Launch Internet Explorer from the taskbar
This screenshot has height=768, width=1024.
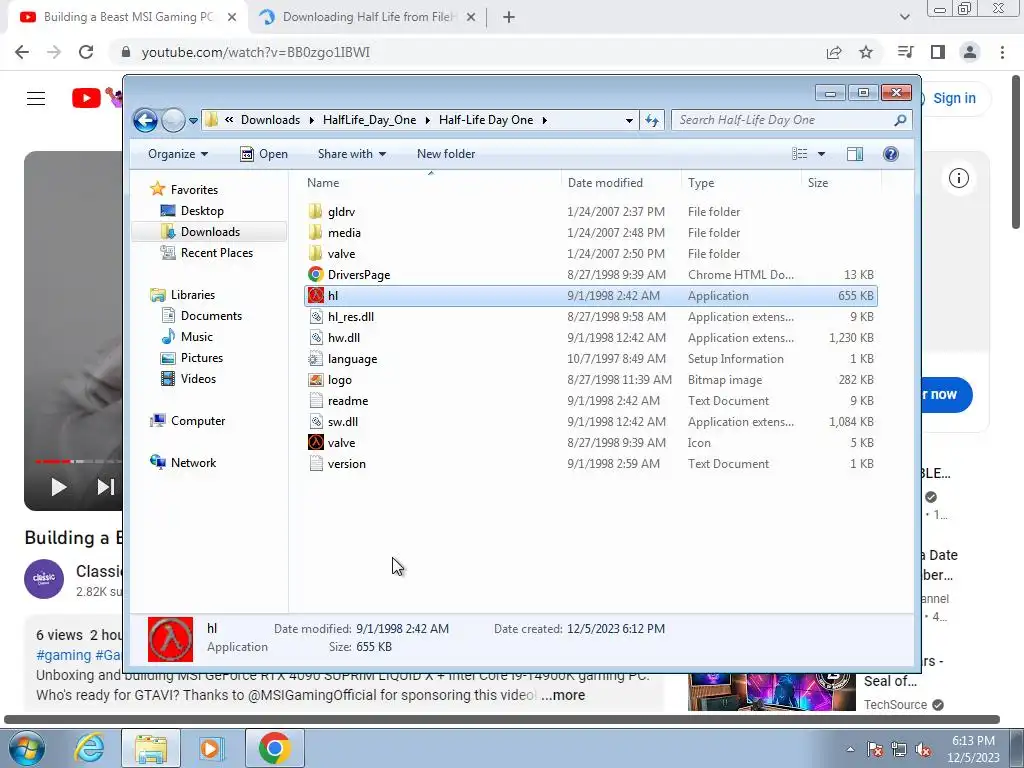89,748
